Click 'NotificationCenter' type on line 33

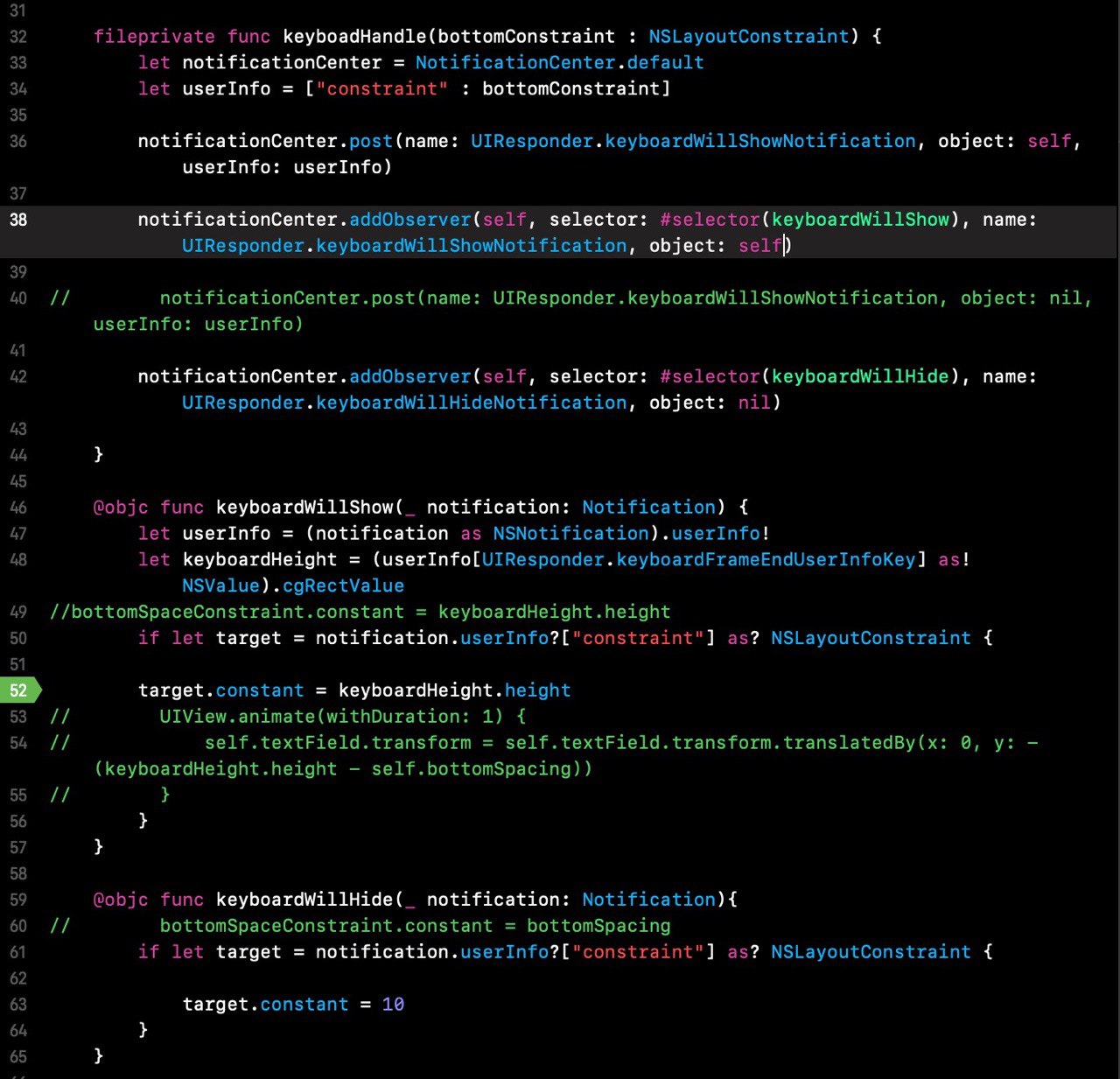coord(515,63)
